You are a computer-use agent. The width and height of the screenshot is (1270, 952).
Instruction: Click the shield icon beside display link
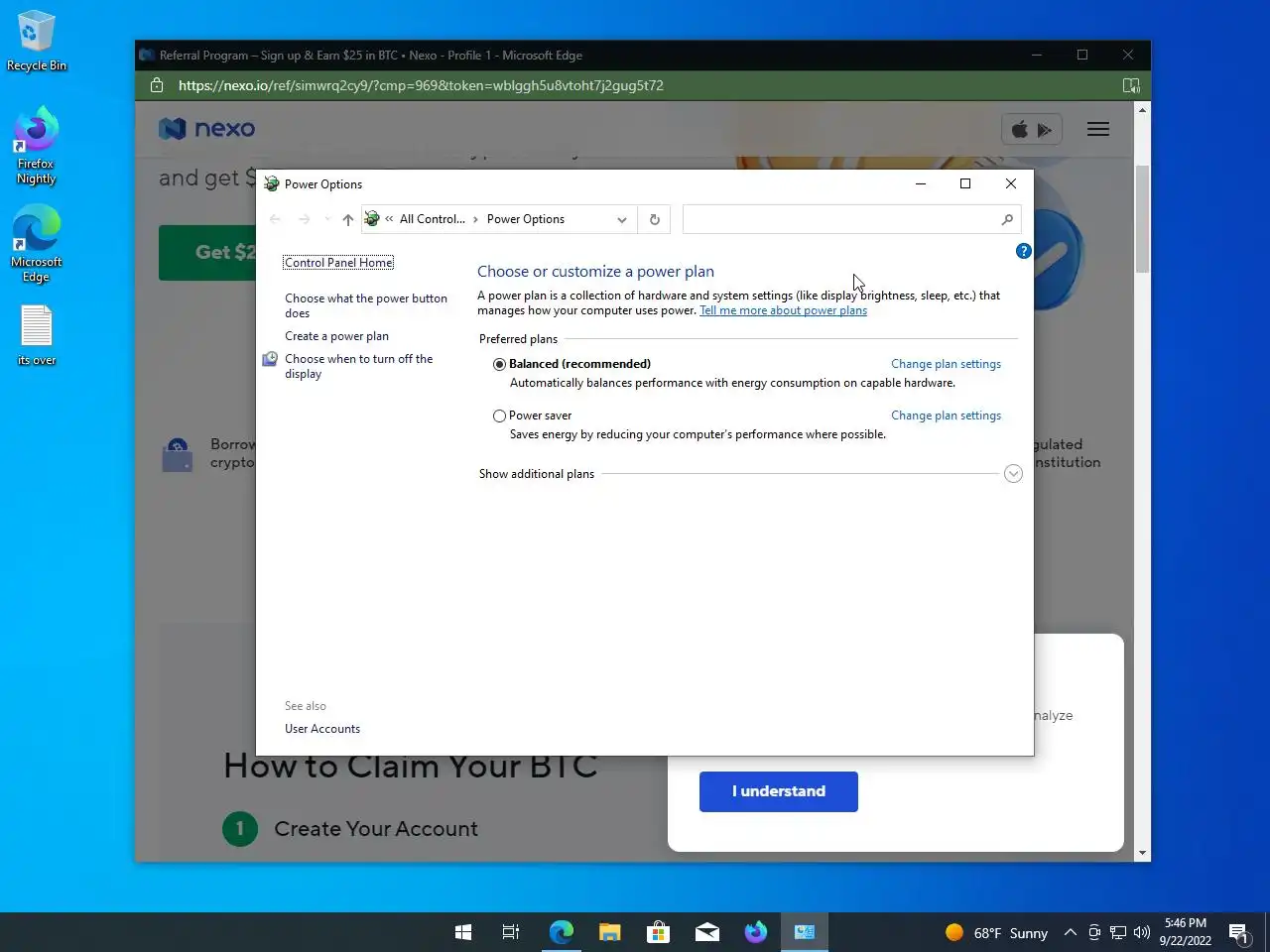coord(270,359)
